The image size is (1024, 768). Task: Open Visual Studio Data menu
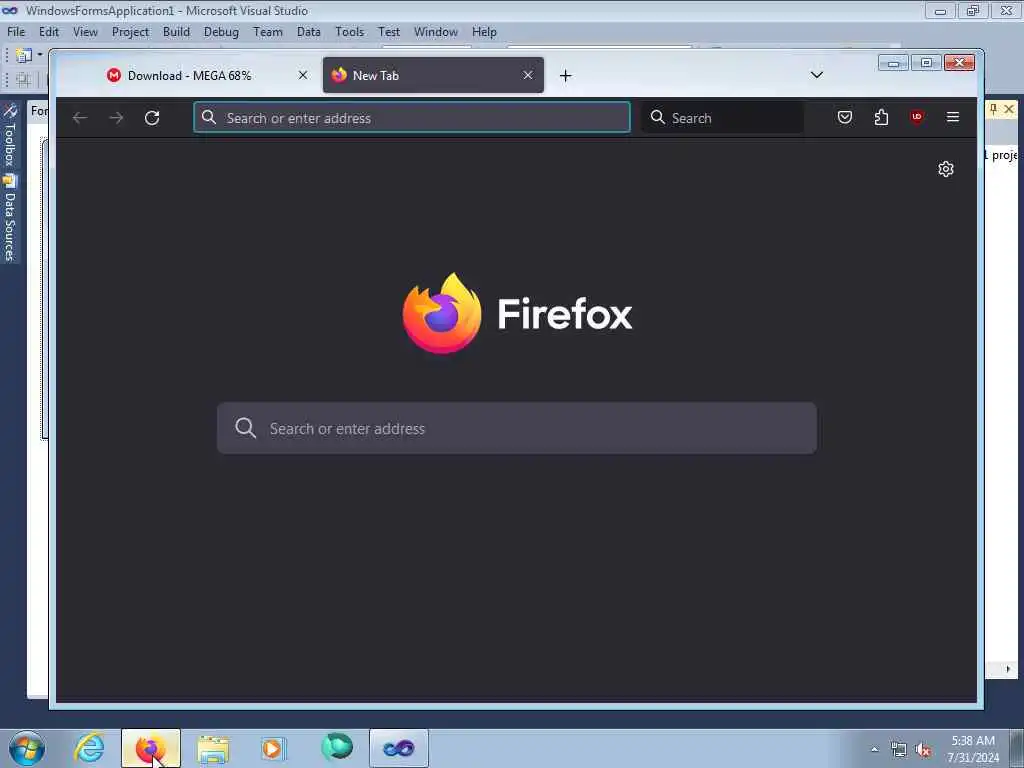pyautogui.click(x=308, y=32)
